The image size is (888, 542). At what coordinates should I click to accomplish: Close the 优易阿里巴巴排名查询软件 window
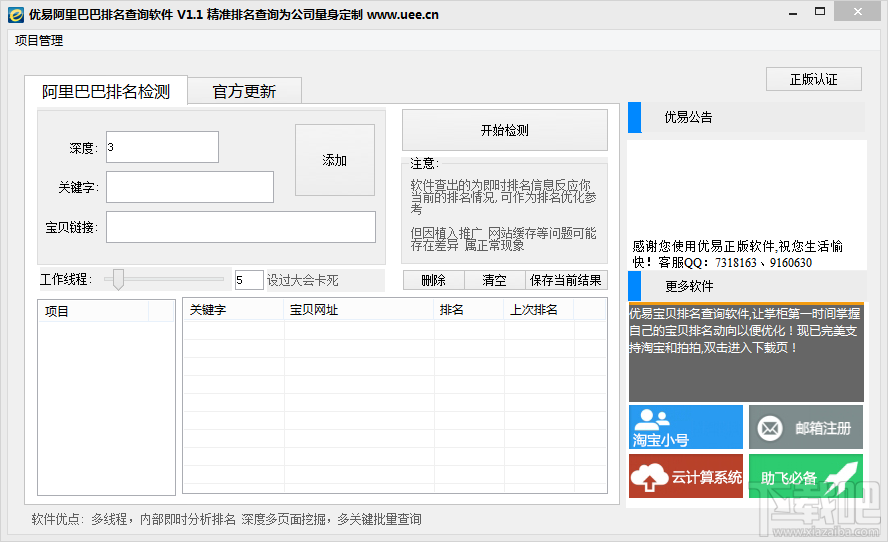[858, 11]
